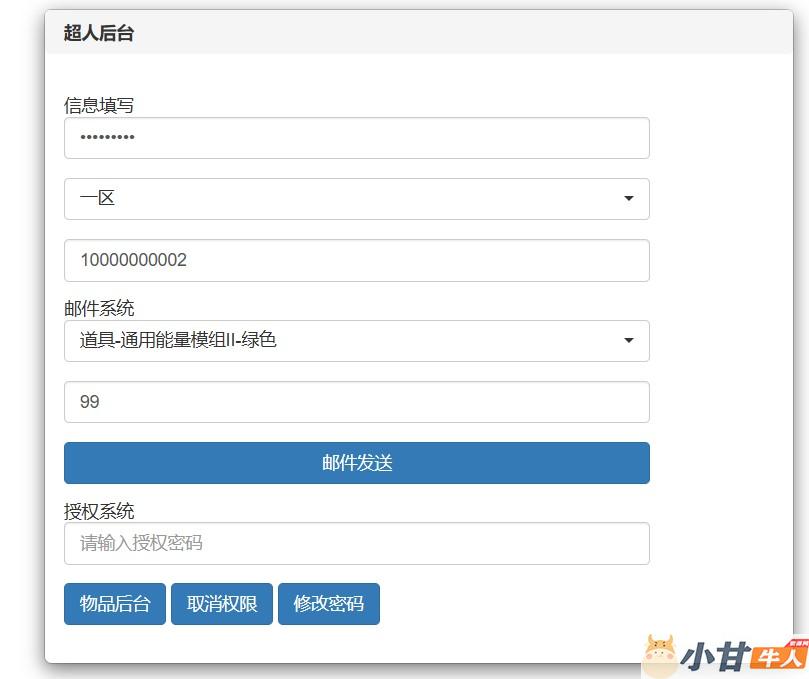This screenshot has width=809, height=679.
Task: Click the 取消权限 button
Action: coord(222,604)
